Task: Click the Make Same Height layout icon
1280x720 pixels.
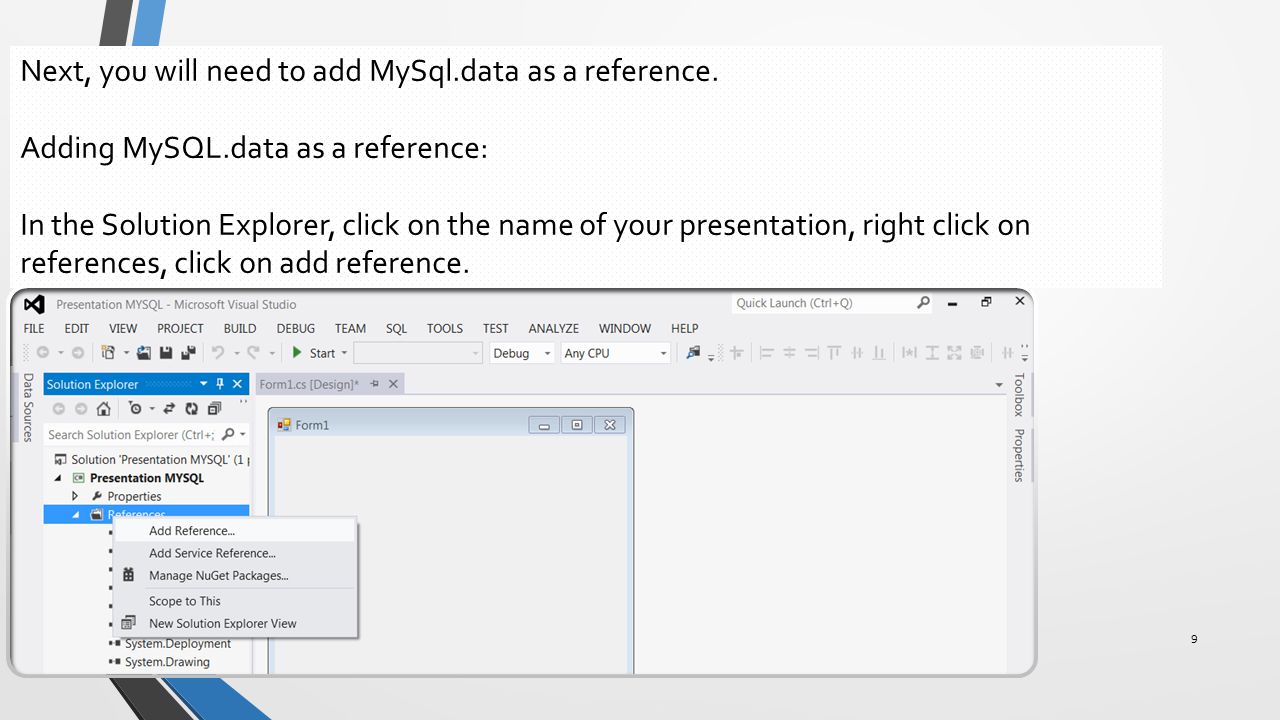Action: pos(932,353)
